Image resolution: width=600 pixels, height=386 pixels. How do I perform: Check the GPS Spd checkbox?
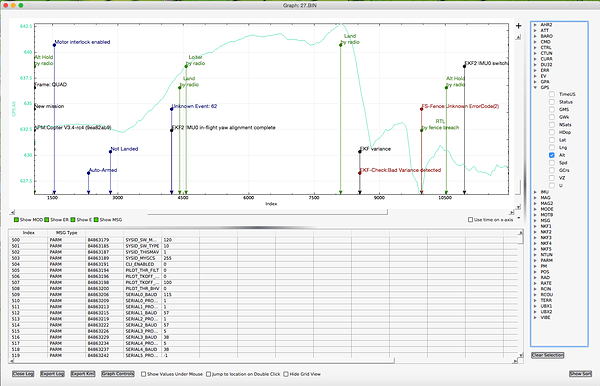click(552, 163)
